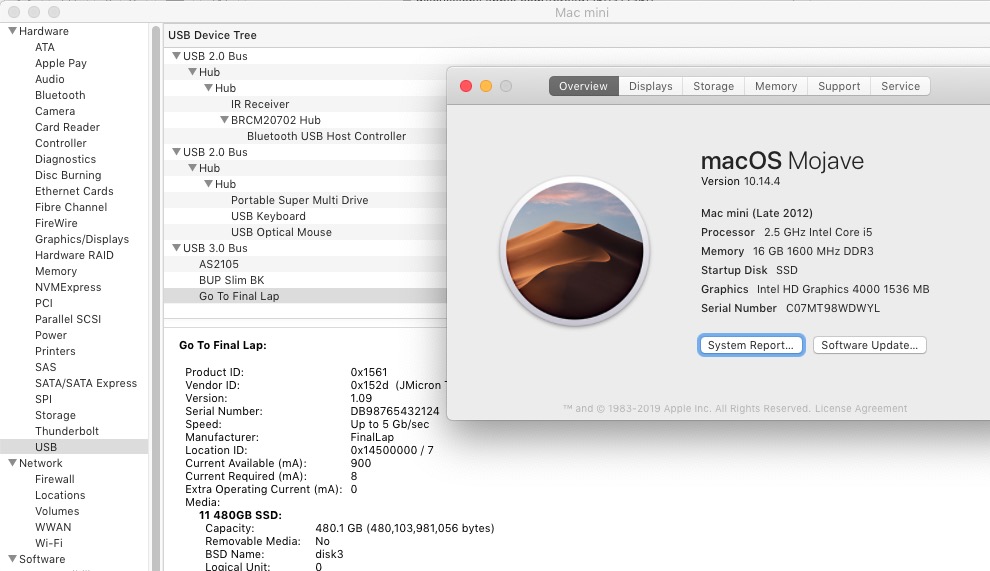990x571 pixels.
Task: Collapse the first USB 2.0 Bus node
Action: pos(176,56)
